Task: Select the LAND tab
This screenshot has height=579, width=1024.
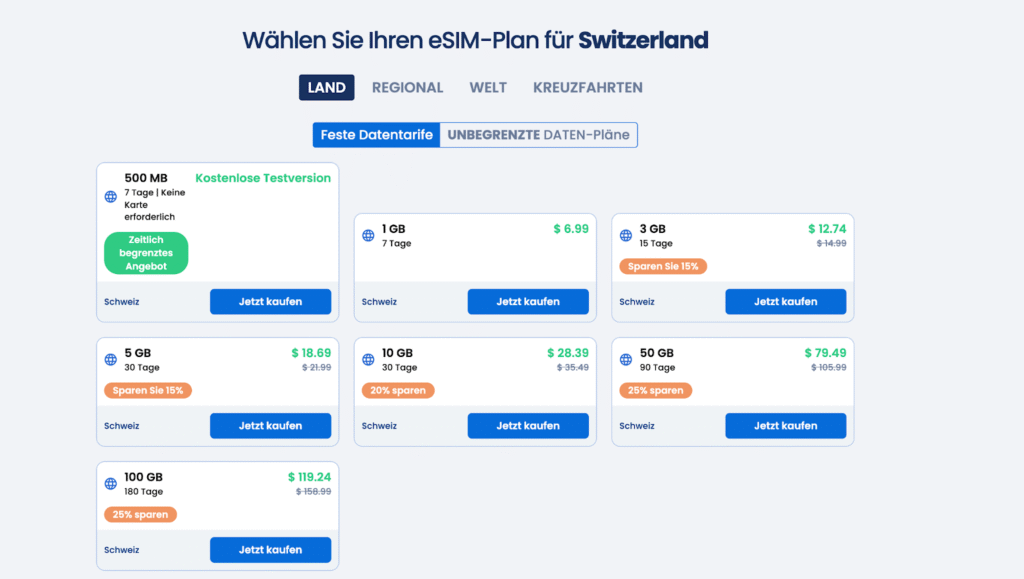Action: (x=326, y=87)
